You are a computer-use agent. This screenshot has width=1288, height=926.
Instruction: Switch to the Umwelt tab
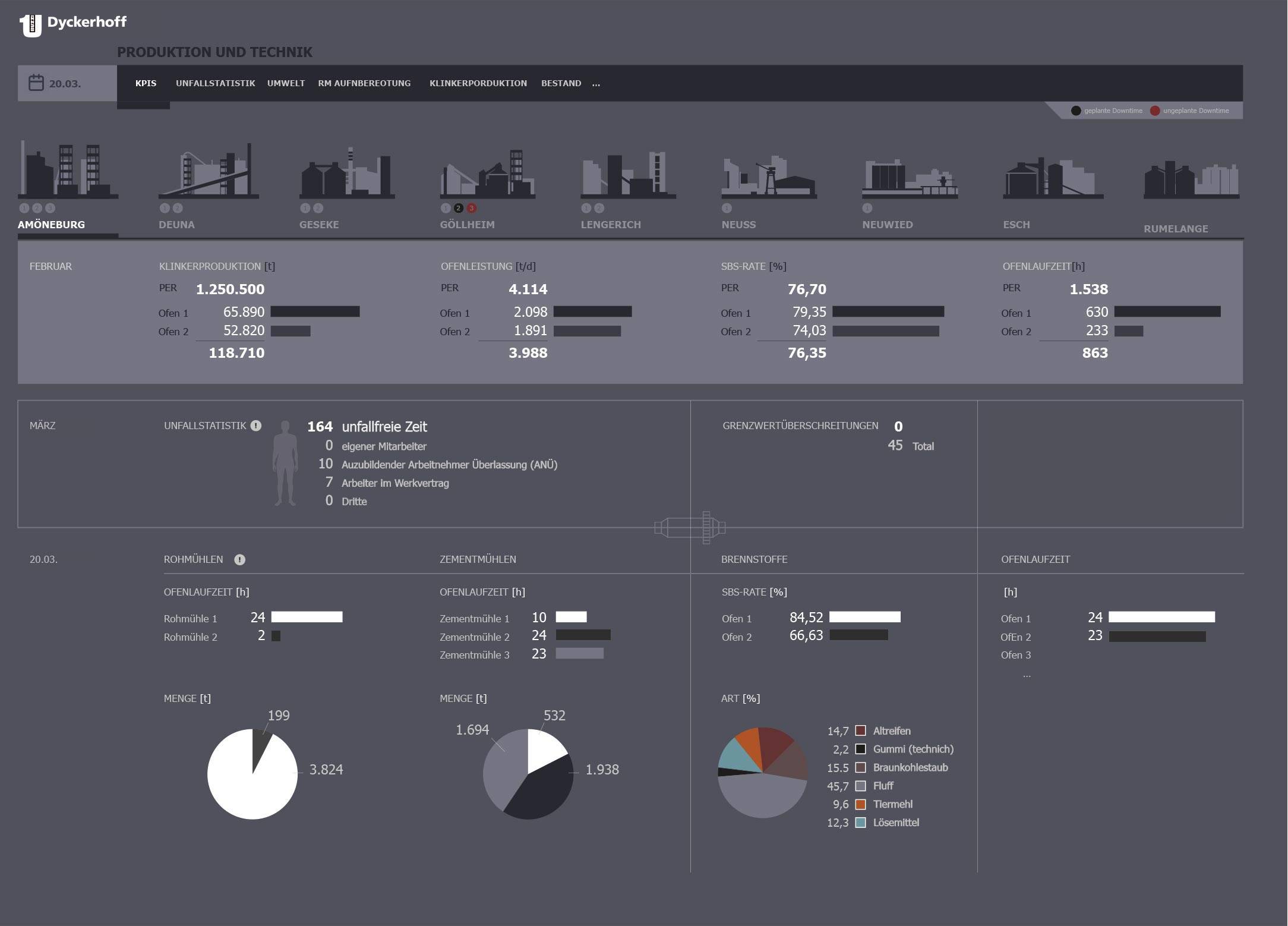point(286,83)
